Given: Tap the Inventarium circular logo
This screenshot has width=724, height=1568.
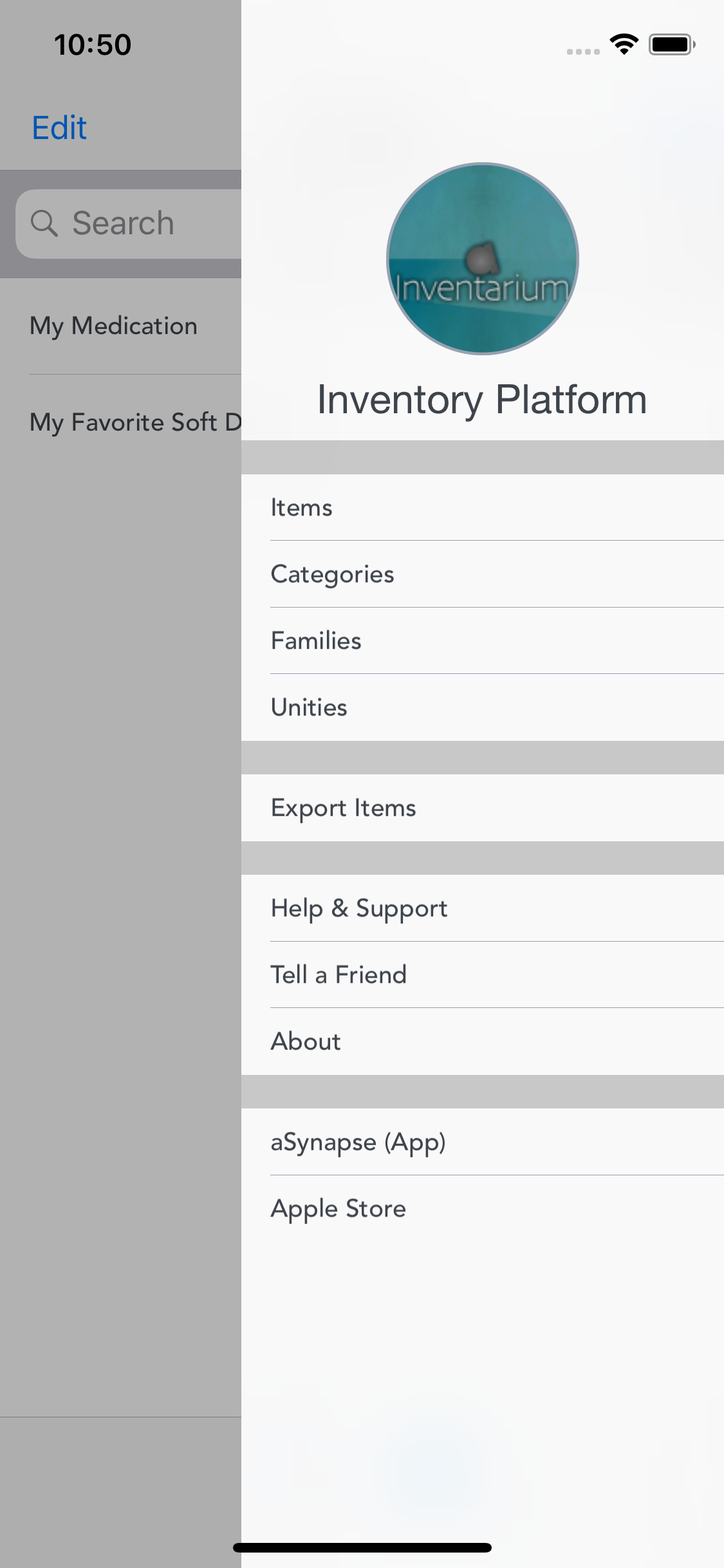Looking at the screenshot, I should (x=483, y=259).
